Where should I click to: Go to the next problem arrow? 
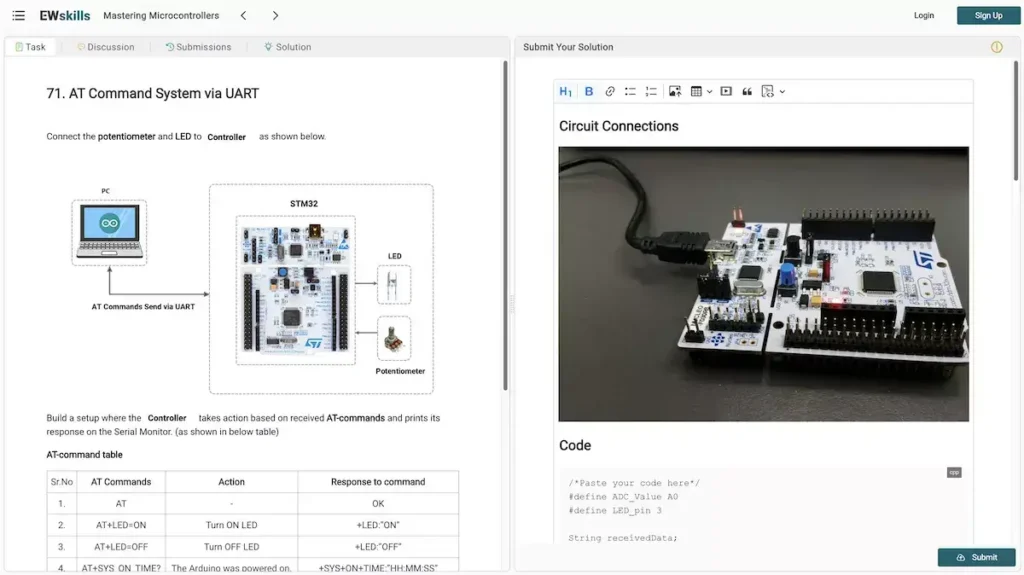pyautogui.click(x=275, y=16)
